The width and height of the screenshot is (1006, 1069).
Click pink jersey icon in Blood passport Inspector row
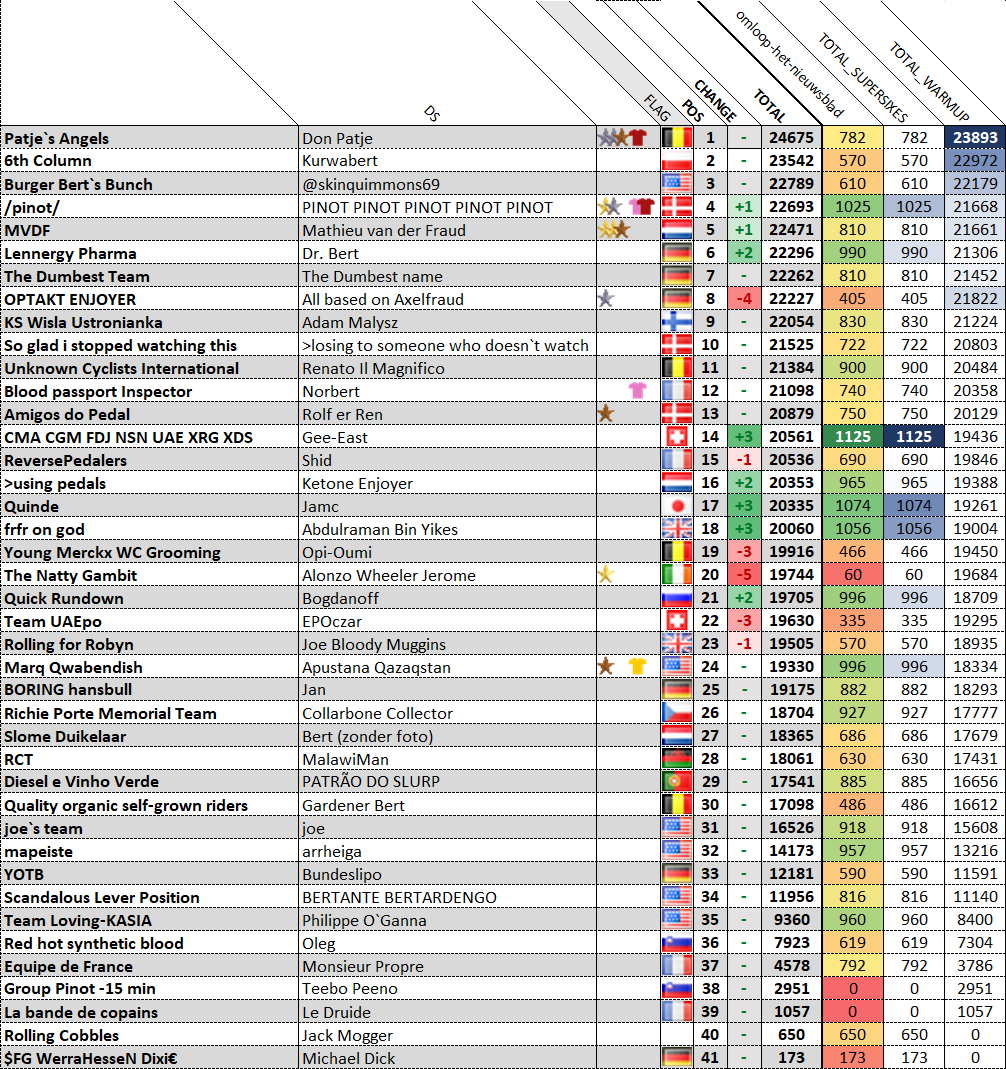(x=637, y=391)
